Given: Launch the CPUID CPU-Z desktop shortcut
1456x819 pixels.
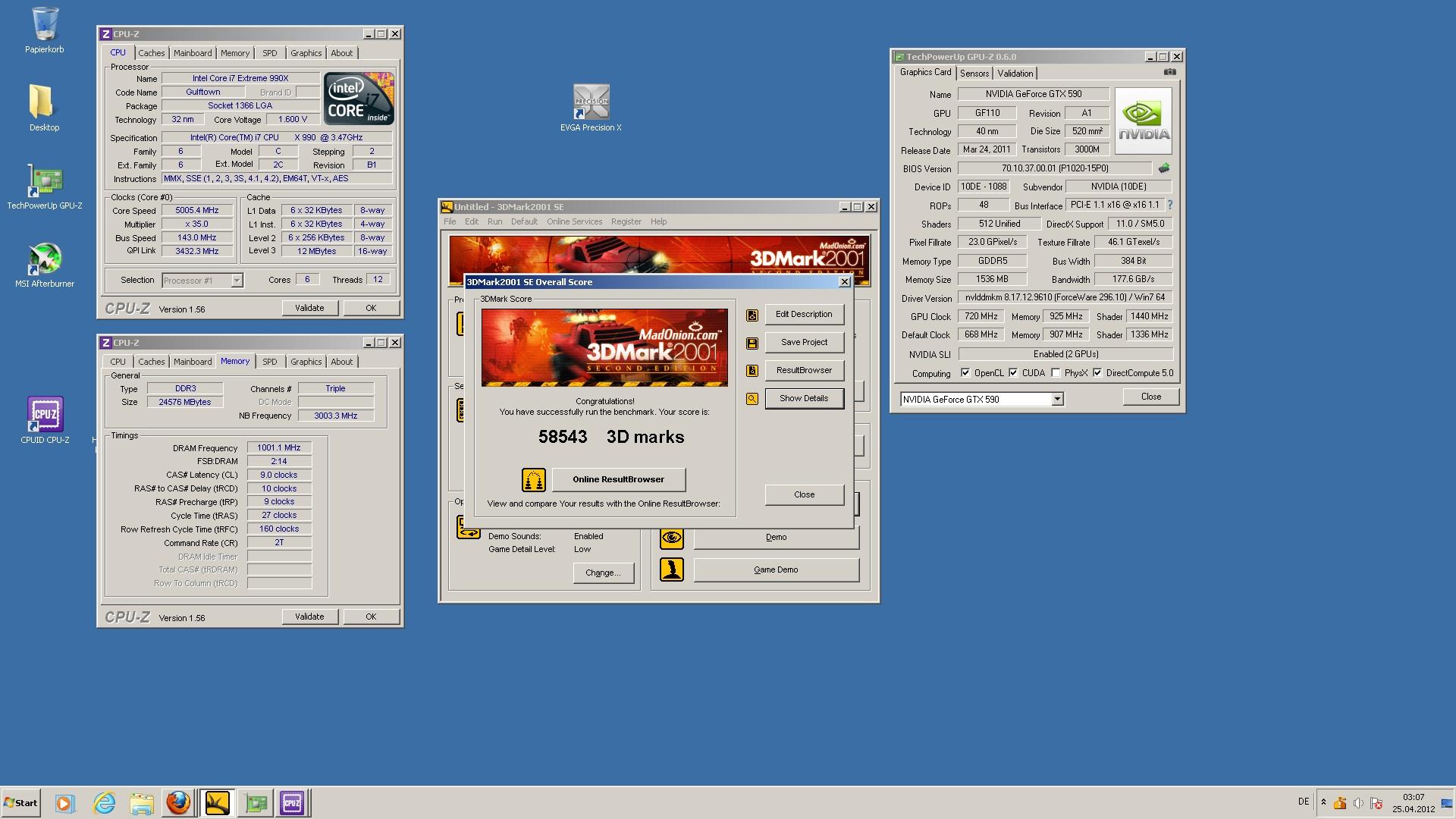Looking at the screenshot, I should coord(45,420).
